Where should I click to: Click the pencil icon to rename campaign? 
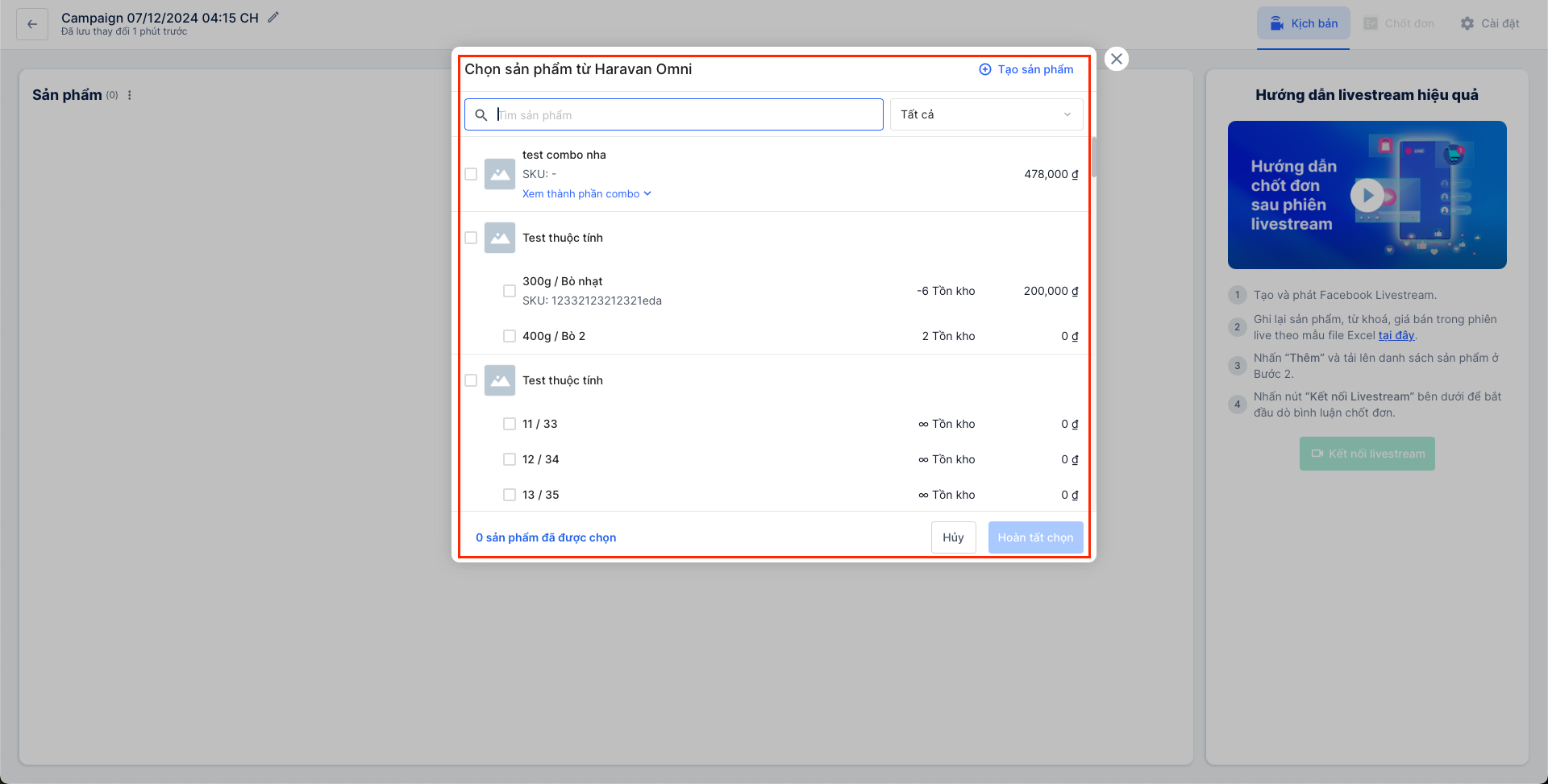[x=273, y=17]
